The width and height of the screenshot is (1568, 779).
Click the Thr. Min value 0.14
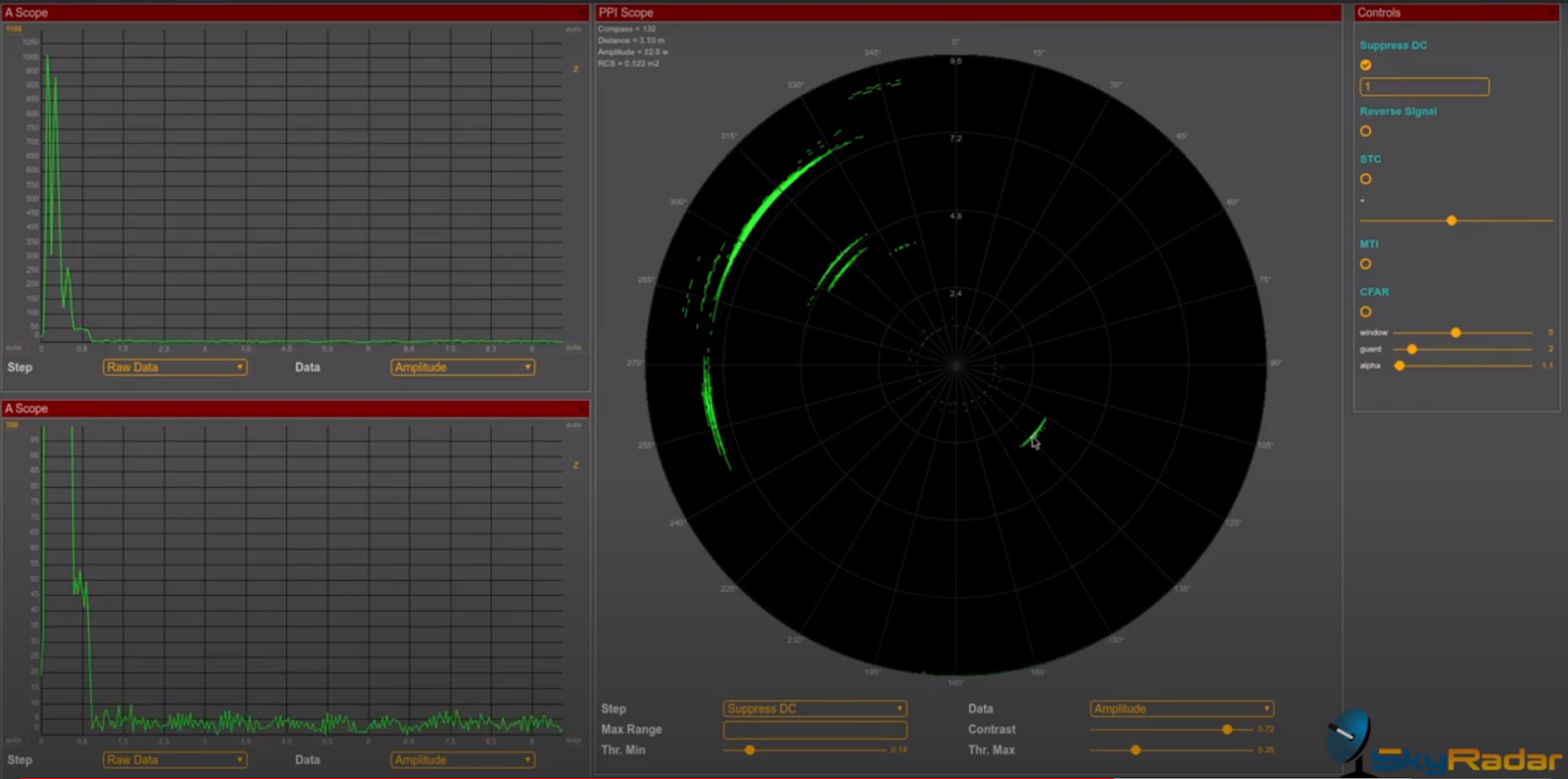click(899, 751)
